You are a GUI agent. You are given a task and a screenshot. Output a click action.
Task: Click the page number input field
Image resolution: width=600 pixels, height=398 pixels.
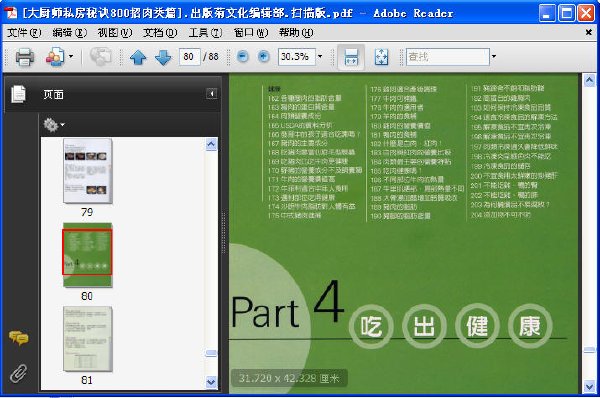pyautogui.click(x=189, y=57)
